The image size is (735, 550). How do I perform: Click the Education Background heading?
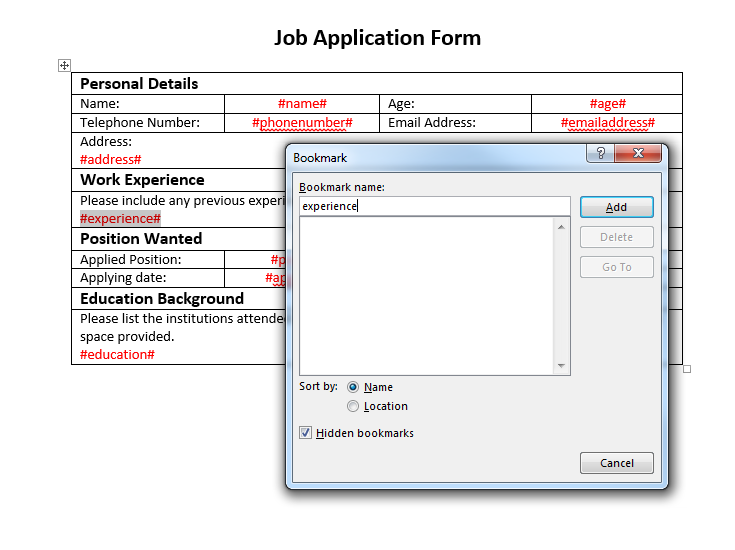pos(162,299)
